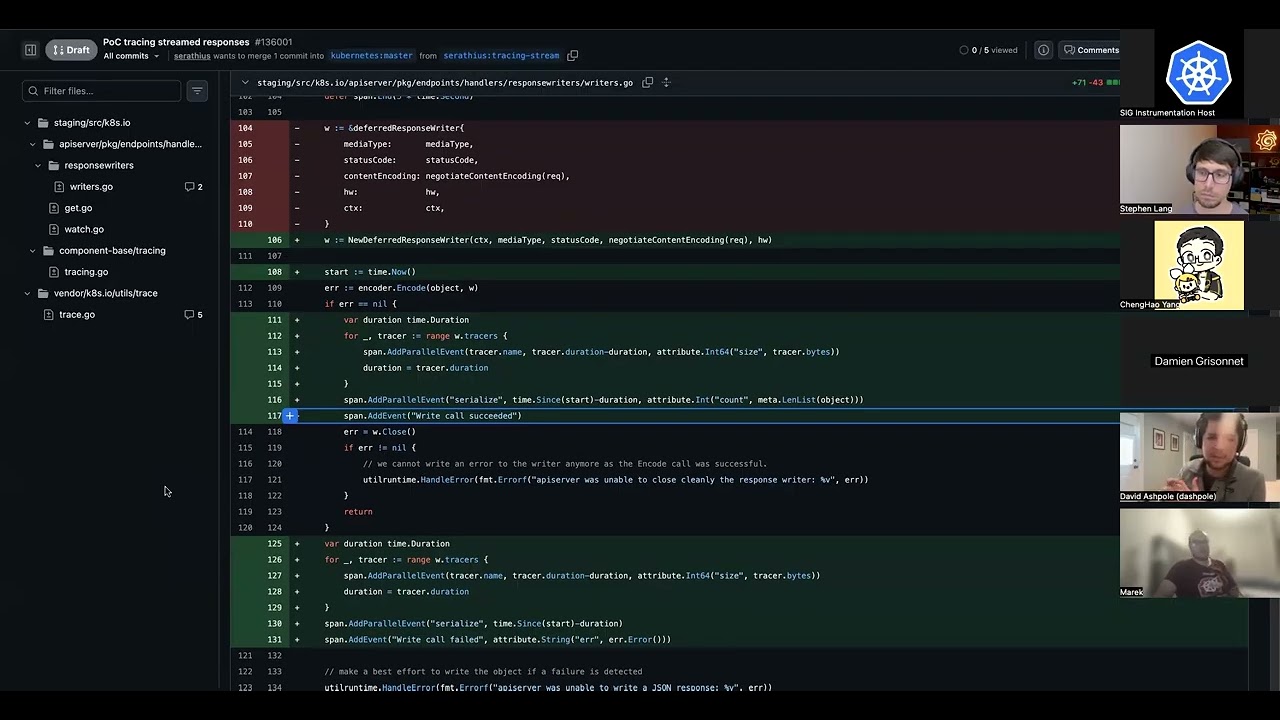Select Marek's video thumbnail
The image size is (1280, 720).
tap(1199, 553)
